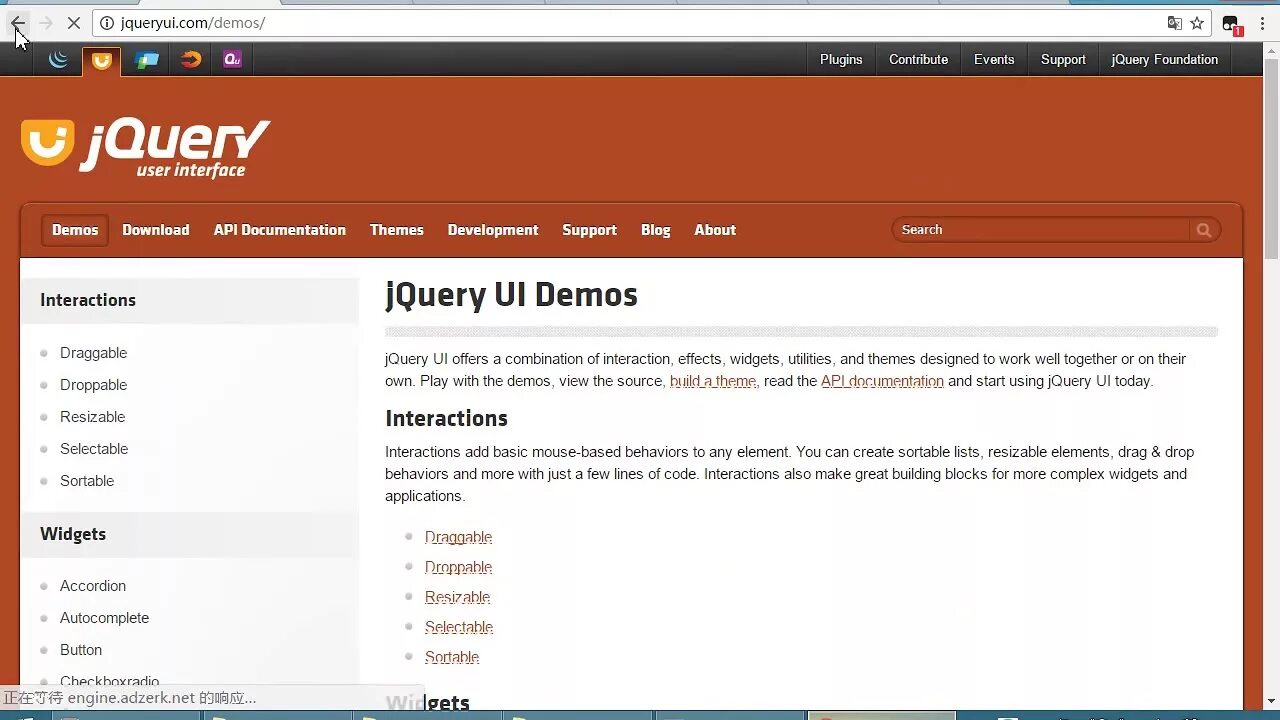This screenshot has width=1280, height=720.
Task: Click the scrollbar down arrow
Action: tap(1271, 702)
